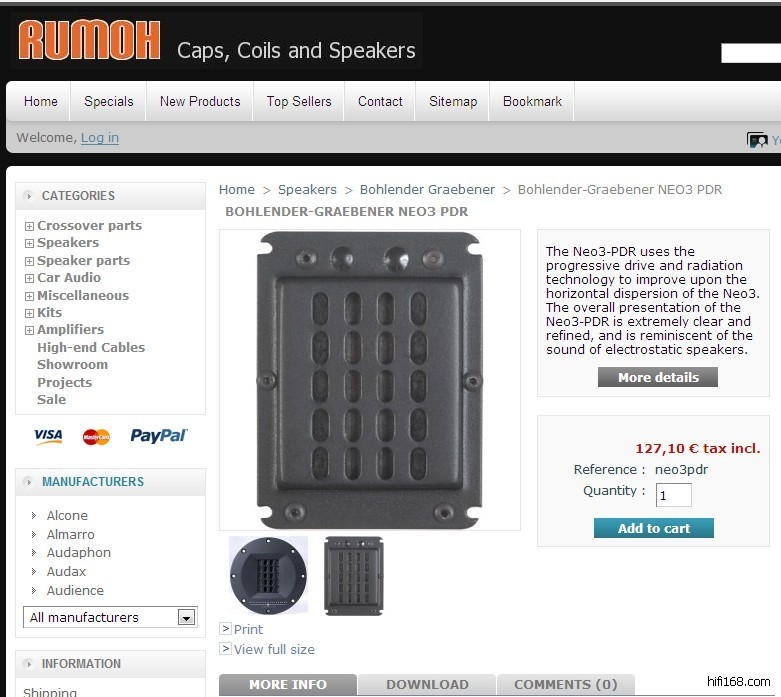Click the VISA payment icon
This screenshot has height=697, width=781.
[x=48, y=436]
